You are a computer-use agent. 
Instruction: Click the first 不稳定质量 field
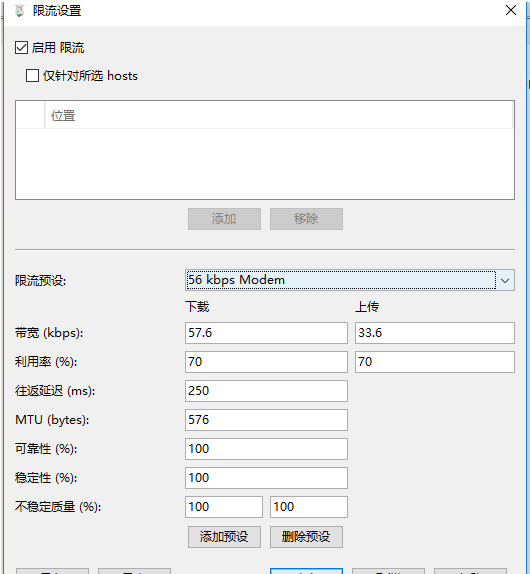click(224, 507)
